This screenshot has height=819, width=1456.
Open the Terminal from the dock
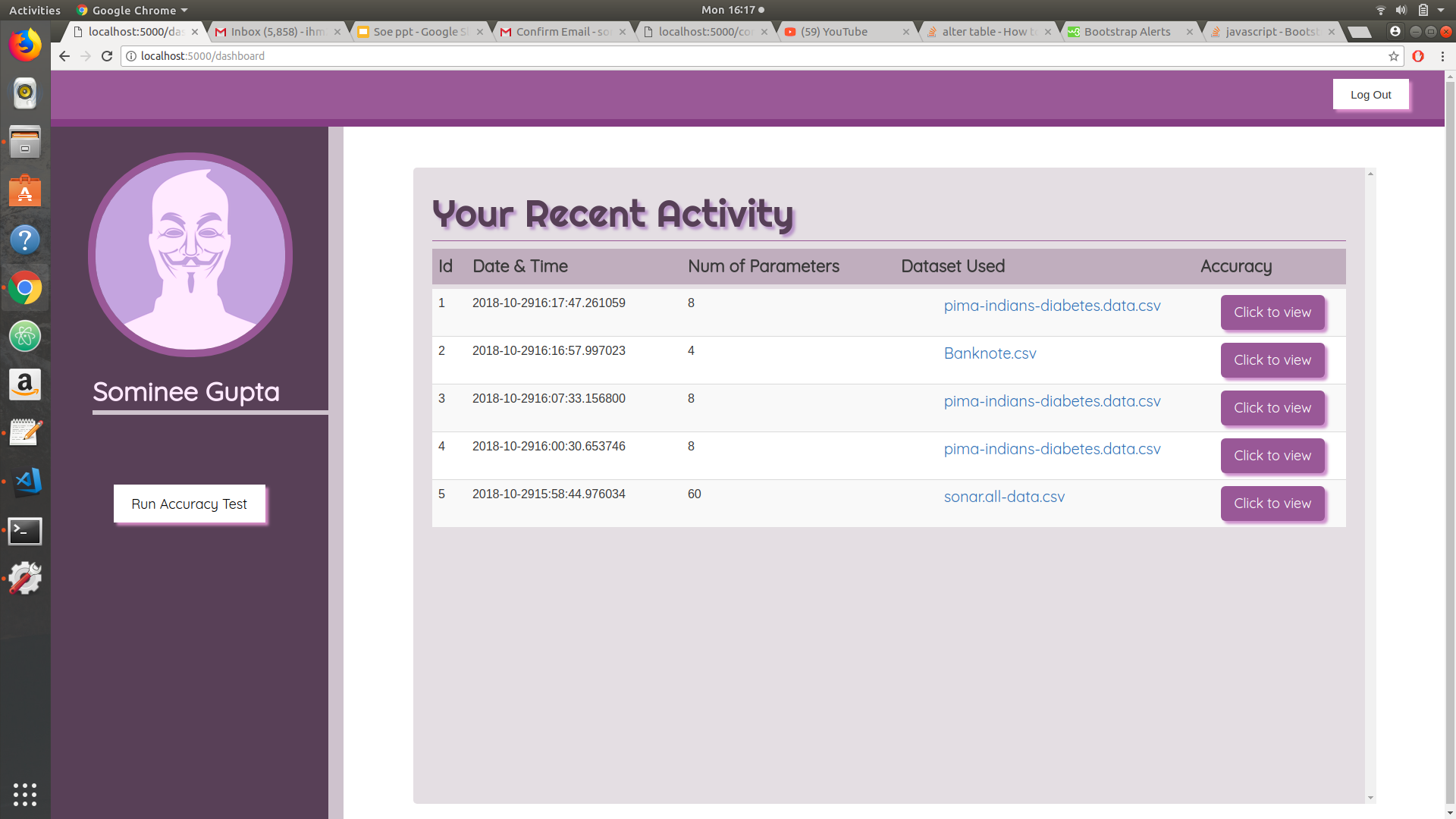click(x=25, y=531)
